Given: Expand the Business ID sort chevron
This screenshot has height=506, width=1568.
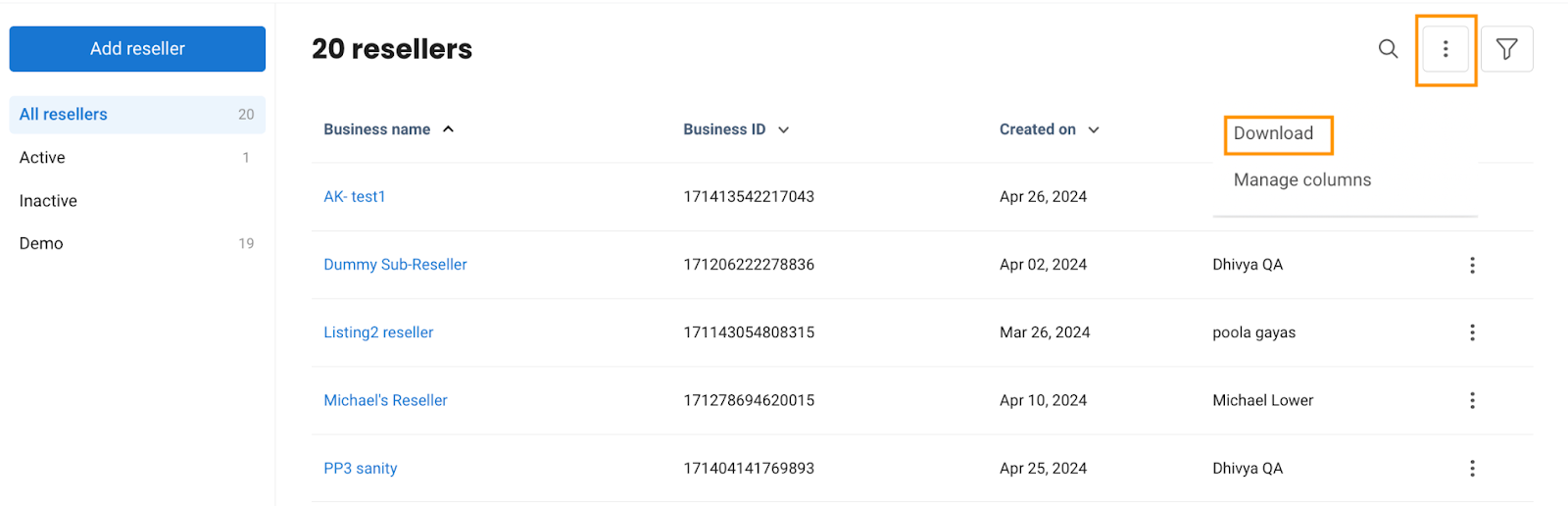Looking at the screenshot, I should 783,129.
